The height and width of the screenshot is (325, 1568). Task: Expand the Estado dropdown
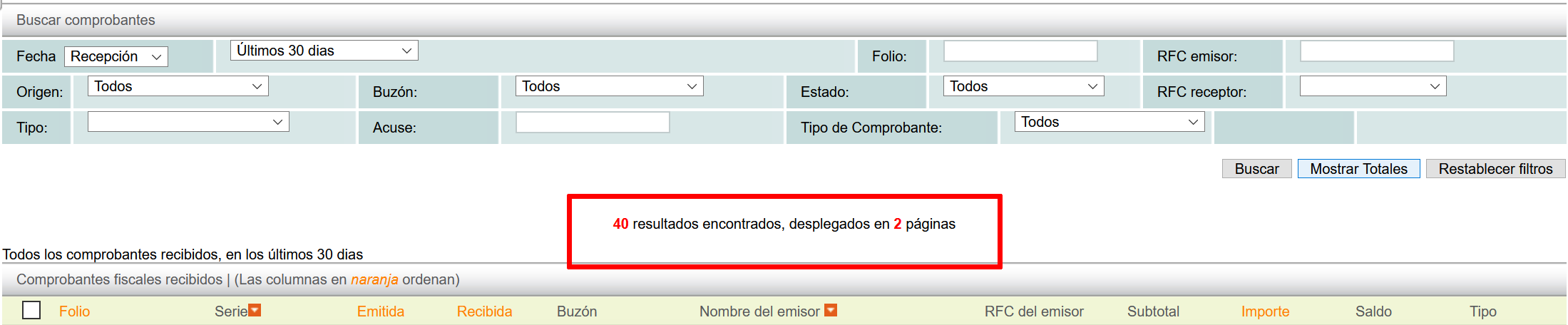point(1023,86)
